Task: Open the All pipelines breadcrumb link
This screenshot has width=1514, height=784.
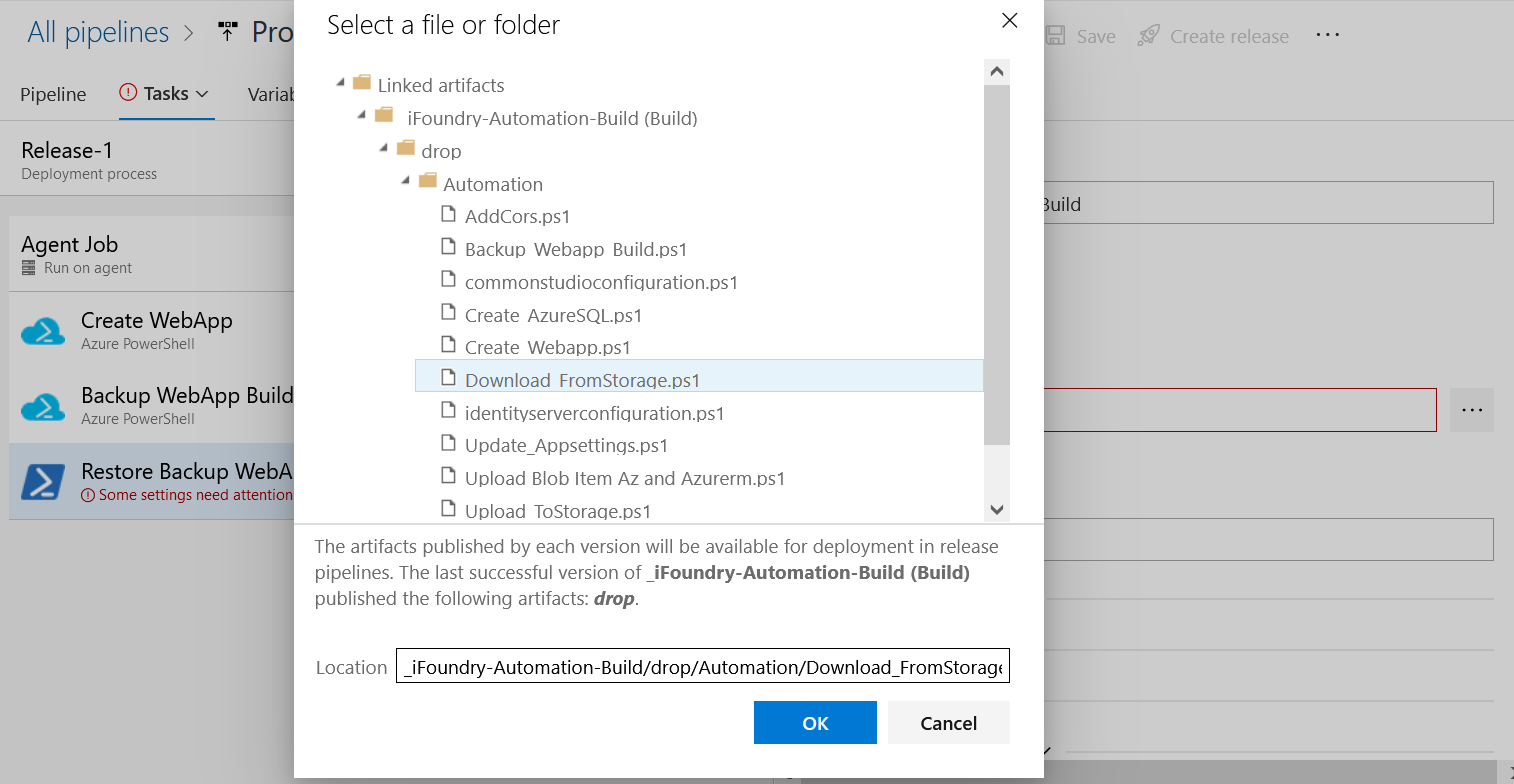Action: click(x=98, y=32)
